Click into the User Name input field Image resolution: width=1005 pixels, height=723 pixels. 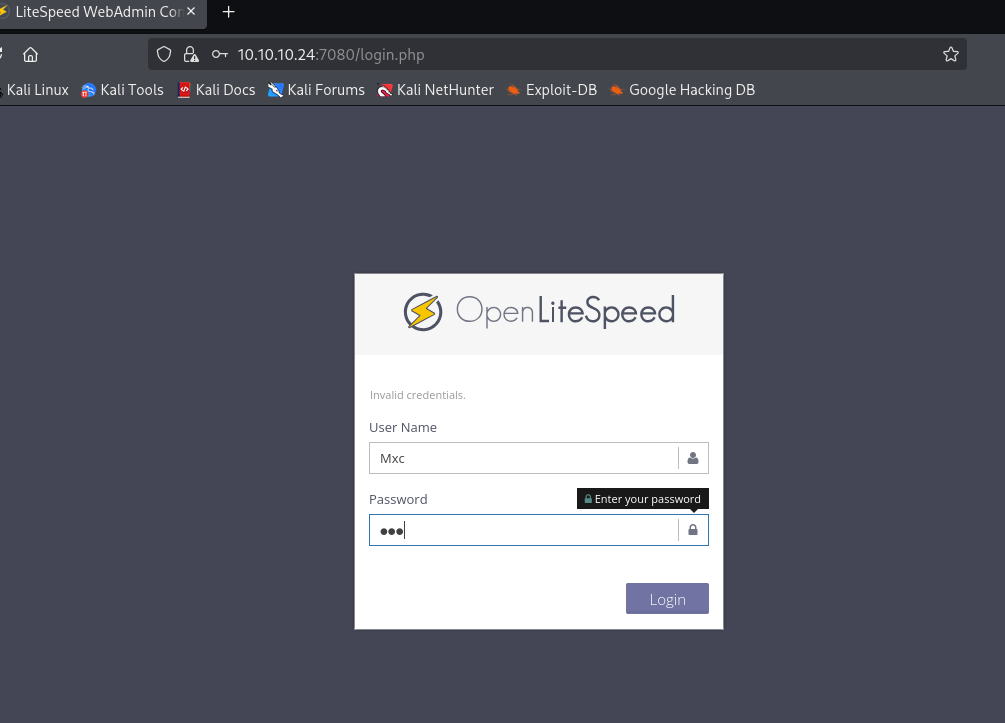[x=523, y=458]
